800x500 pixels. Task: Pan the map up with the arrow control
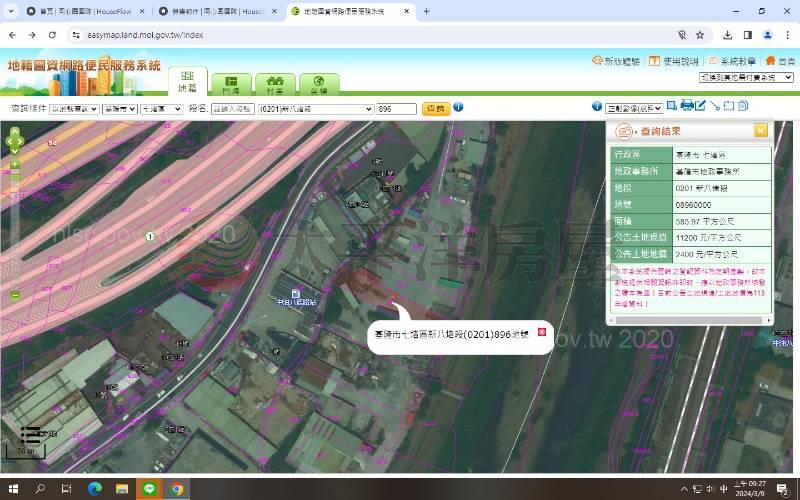point(14,132)
